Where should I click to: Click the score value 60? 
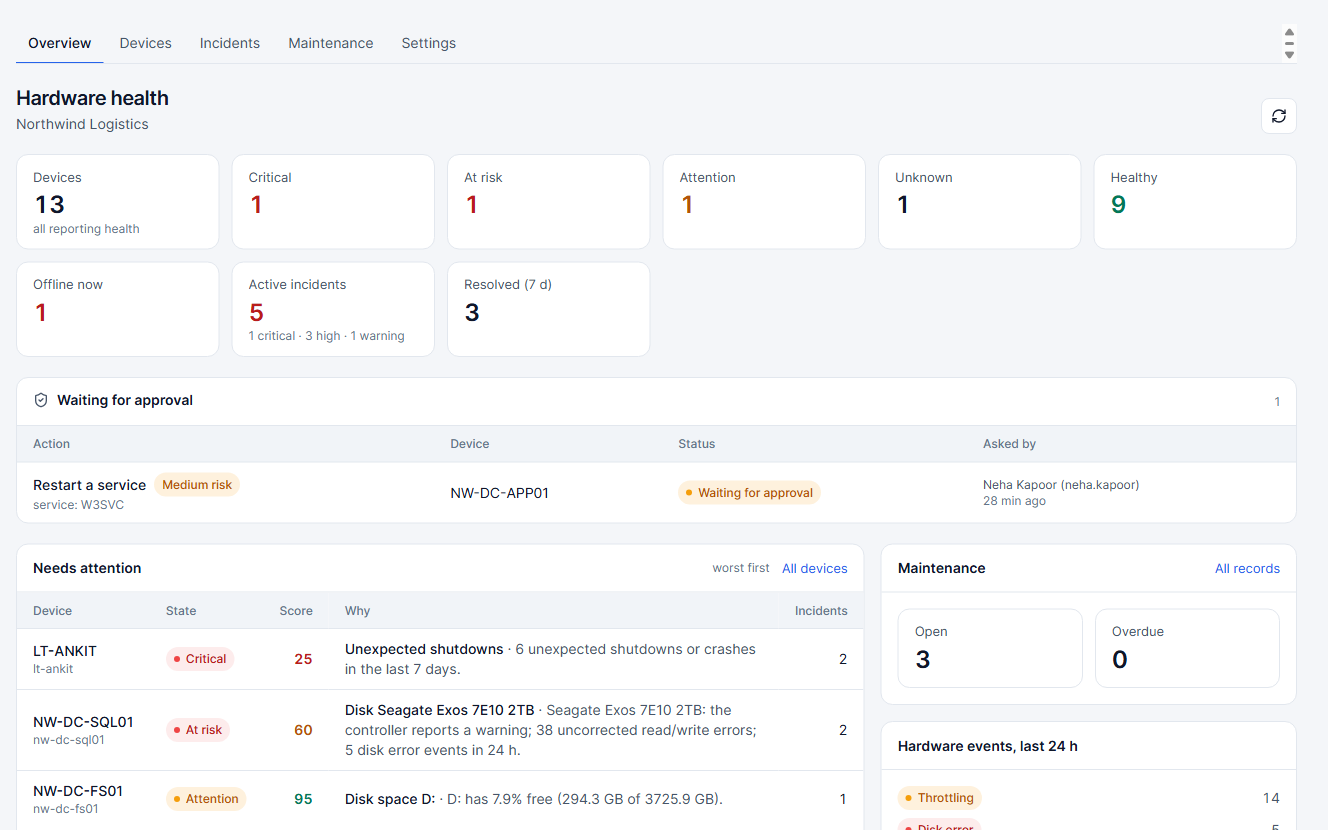click(x=303, y=730)
